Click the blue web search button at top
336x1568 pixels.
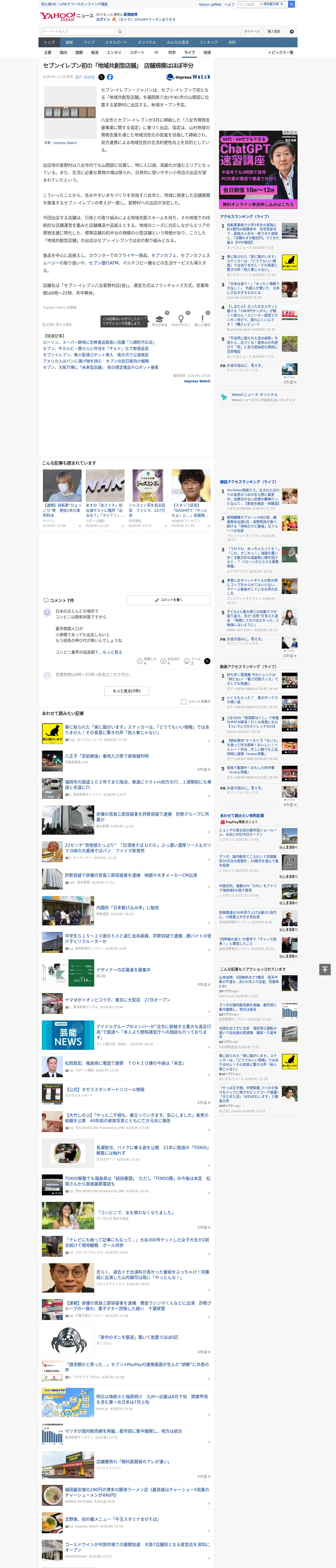coord(292,4)
